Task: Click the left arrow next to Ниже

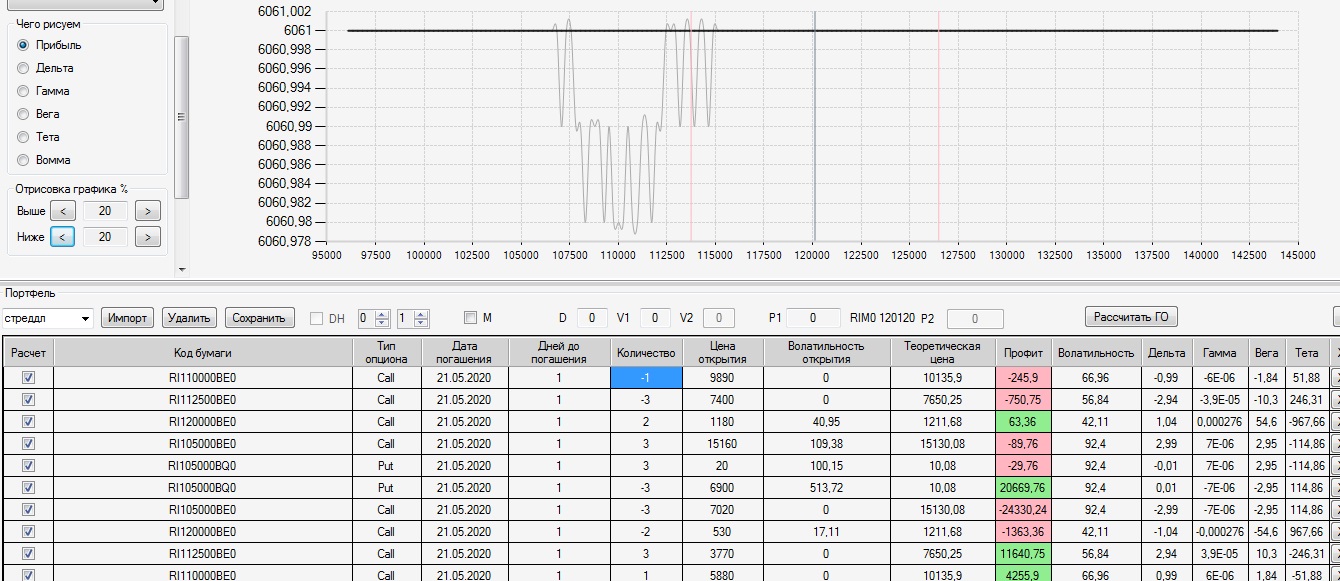Action: pyautogui.click(x=62, y=237)
